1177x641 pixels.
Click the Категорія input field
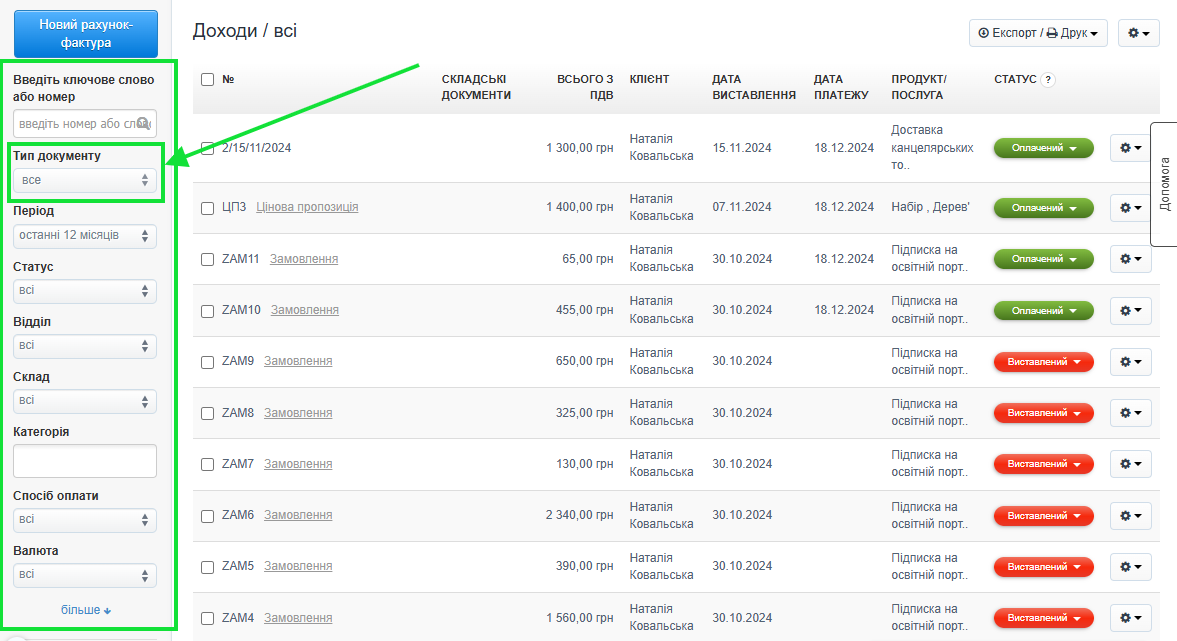pyautogui.click(x=85, y=461)
